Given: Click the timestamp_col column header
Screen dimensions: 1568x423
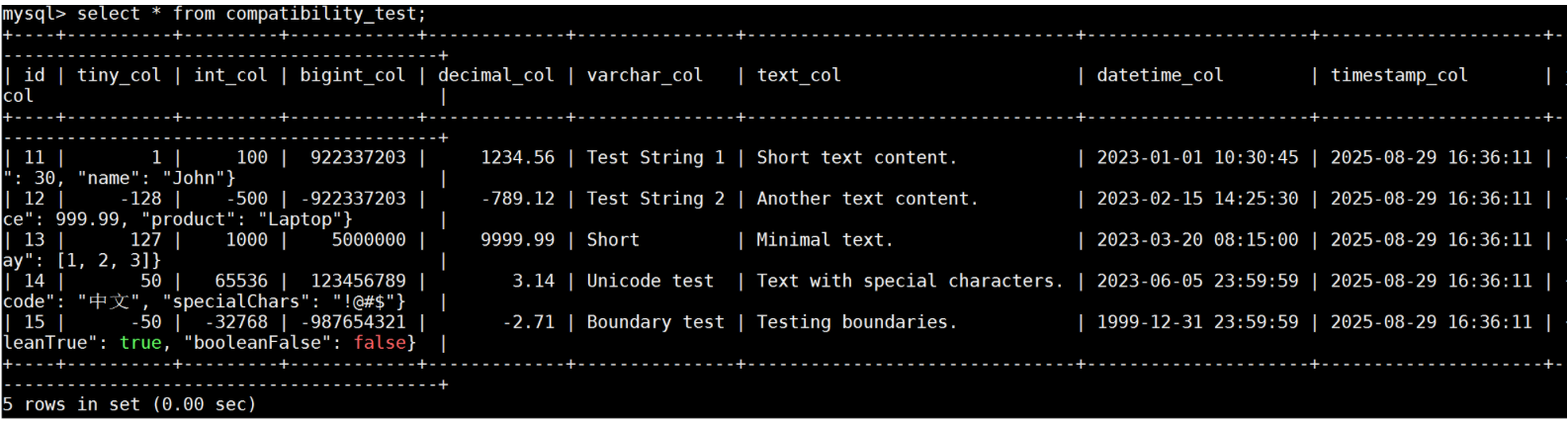Looking at the screenshot, I should coord(1399,75).
